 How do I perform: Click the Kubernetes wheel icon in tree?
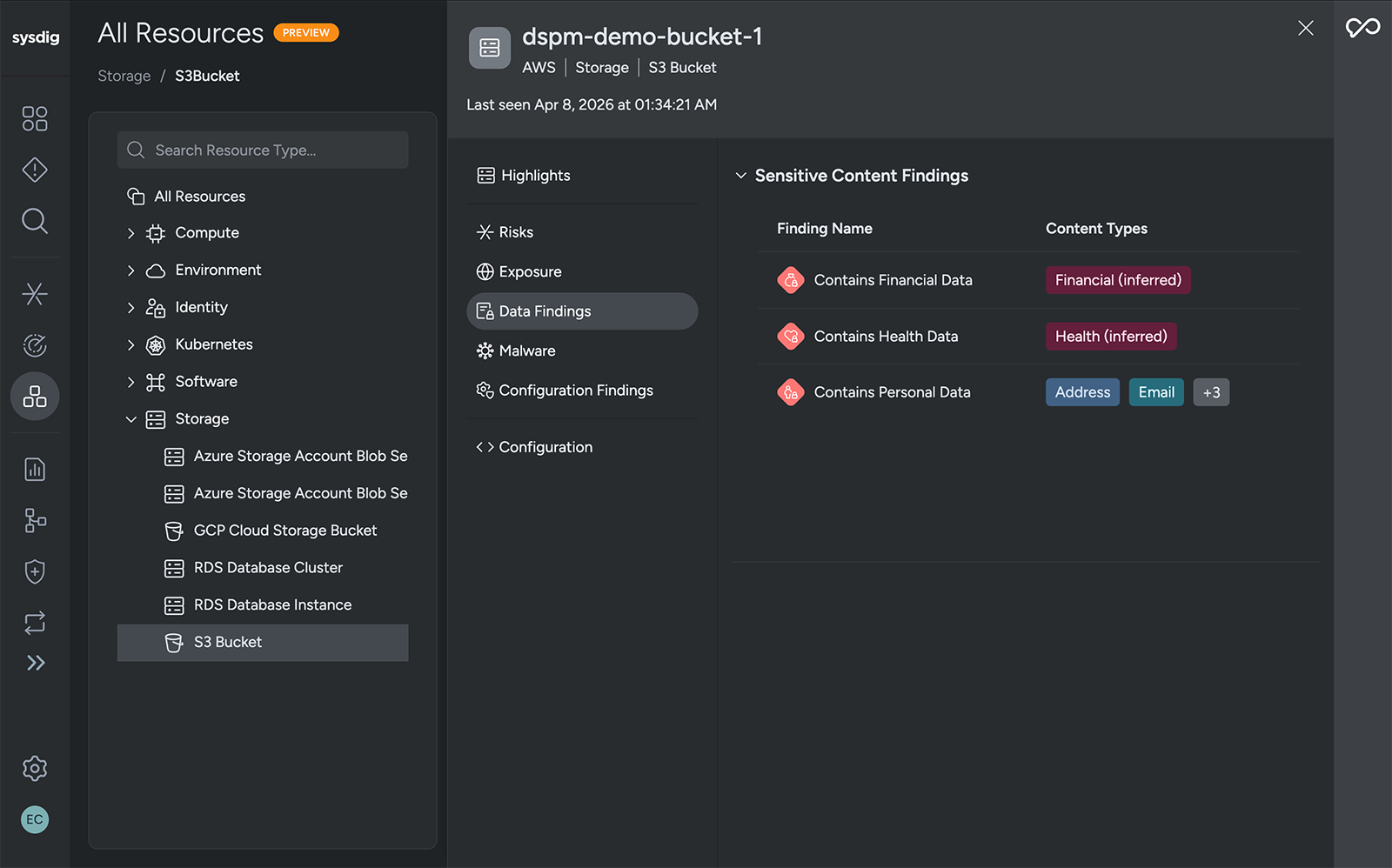156,345
